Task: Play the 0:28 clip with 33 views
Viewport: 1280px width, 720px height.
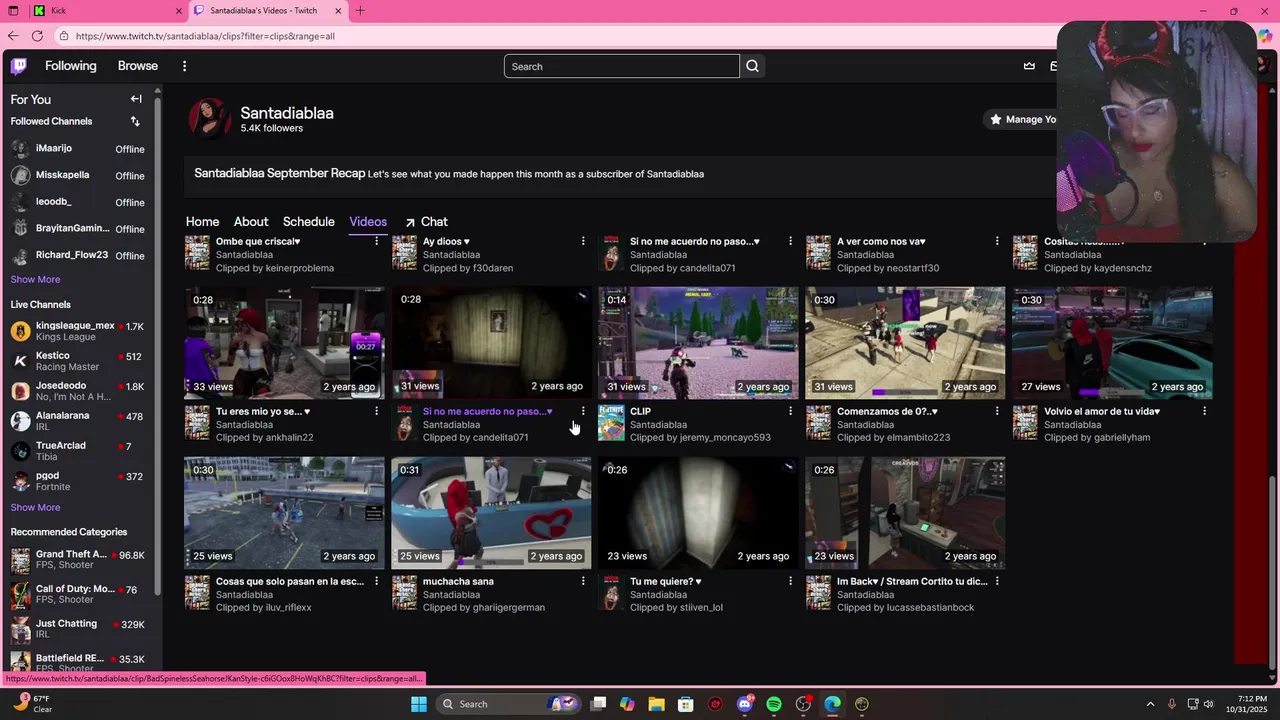Action: [x=284, y=343]
